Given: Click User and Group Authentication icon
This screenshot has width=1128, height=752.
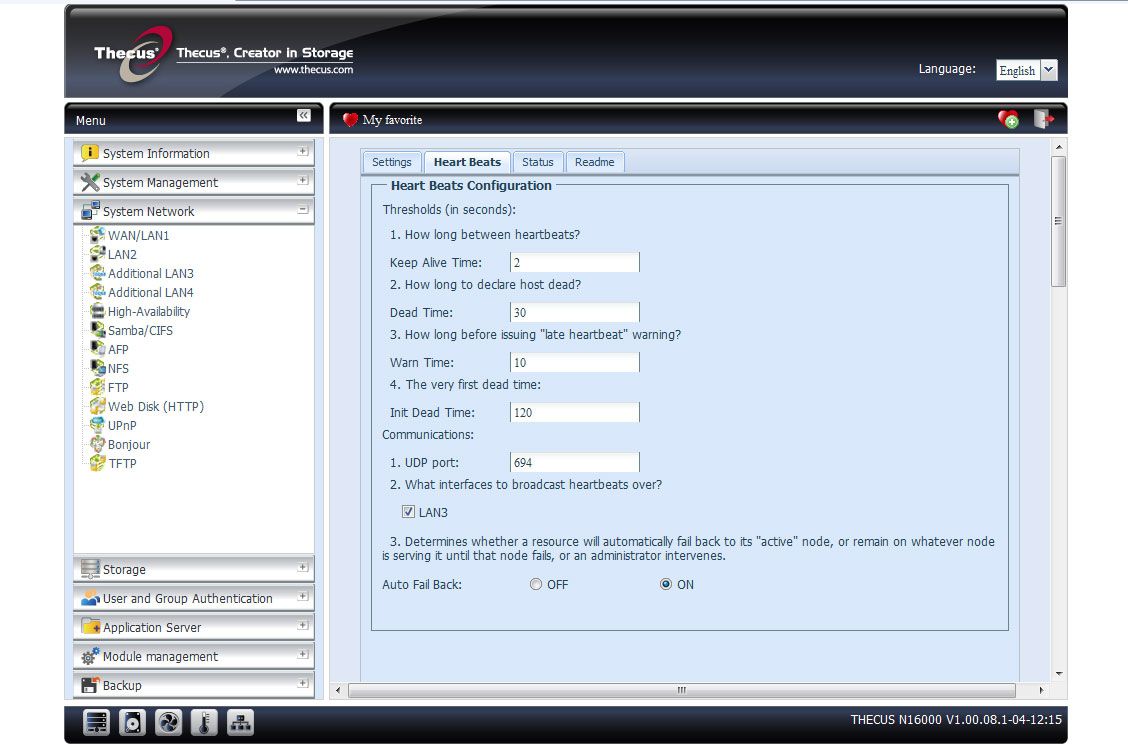Looking at the screenshot, I should (90, 598).
